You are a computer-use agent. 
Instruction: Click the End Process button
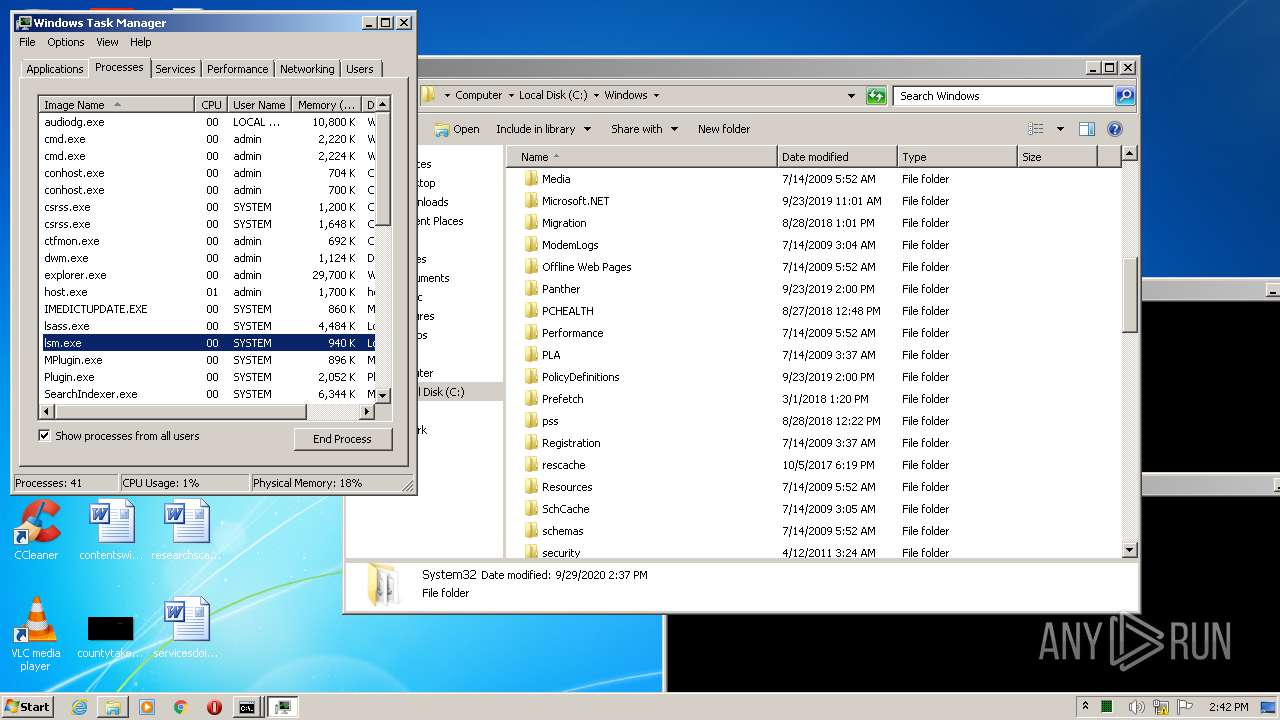(343, 439)
